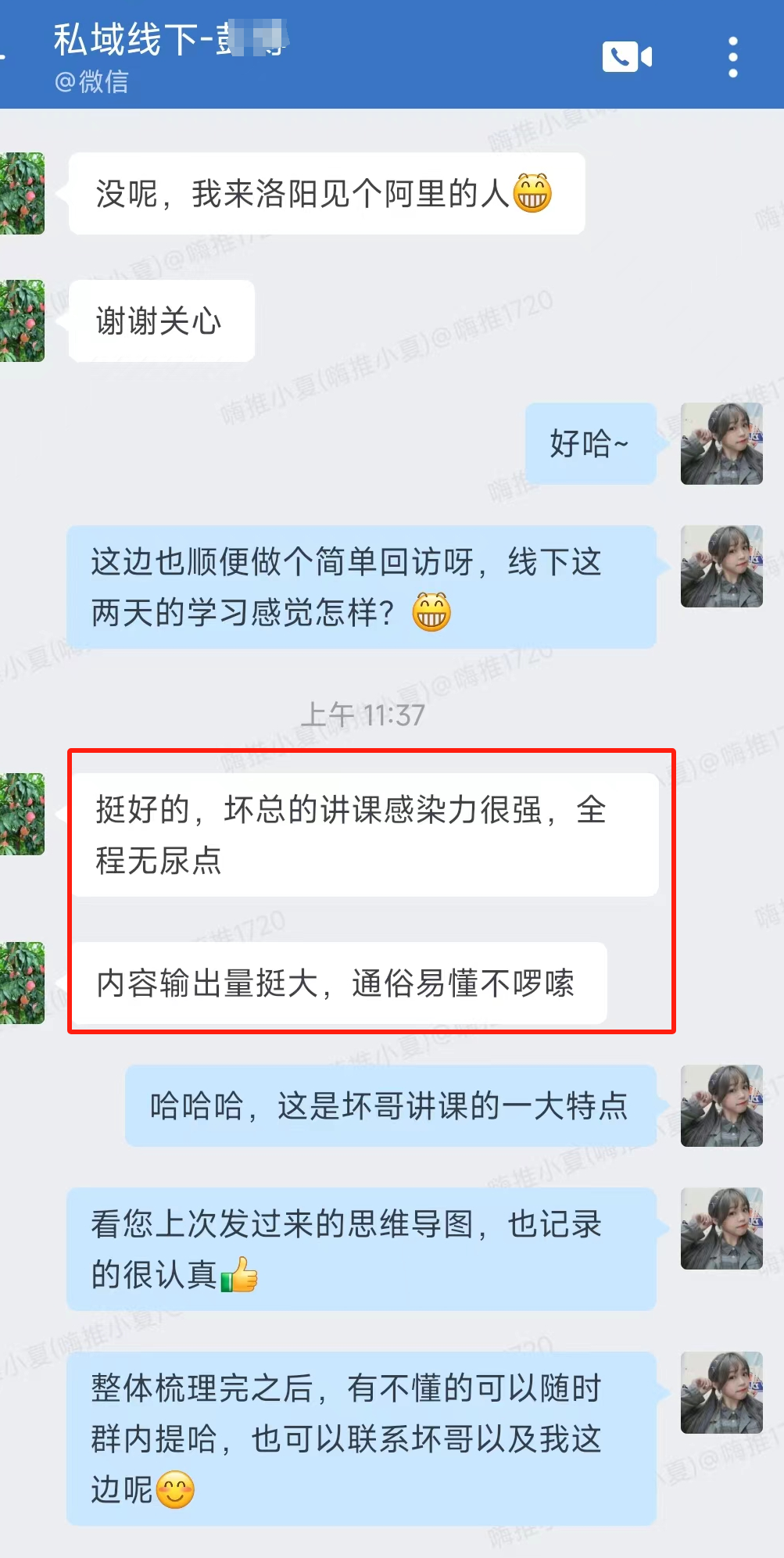
Task: Tap the thumbs-up emoji in 思维导图 message
Action: [239, 1274]
